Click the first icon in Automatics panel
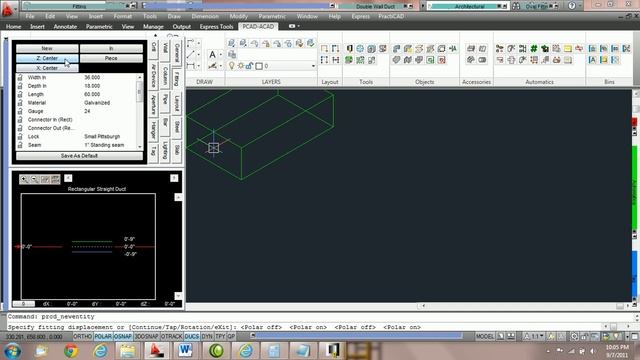640x360 pixels. [500, 49]
